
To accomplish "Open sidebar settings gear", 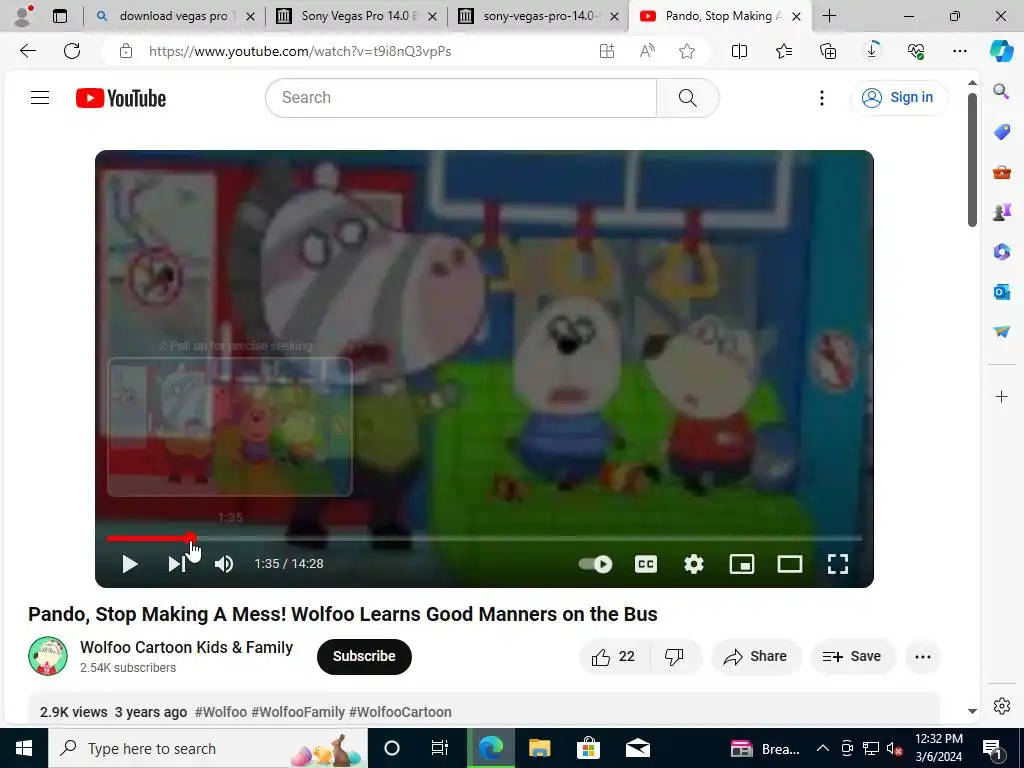I will tap(1001, 706).
